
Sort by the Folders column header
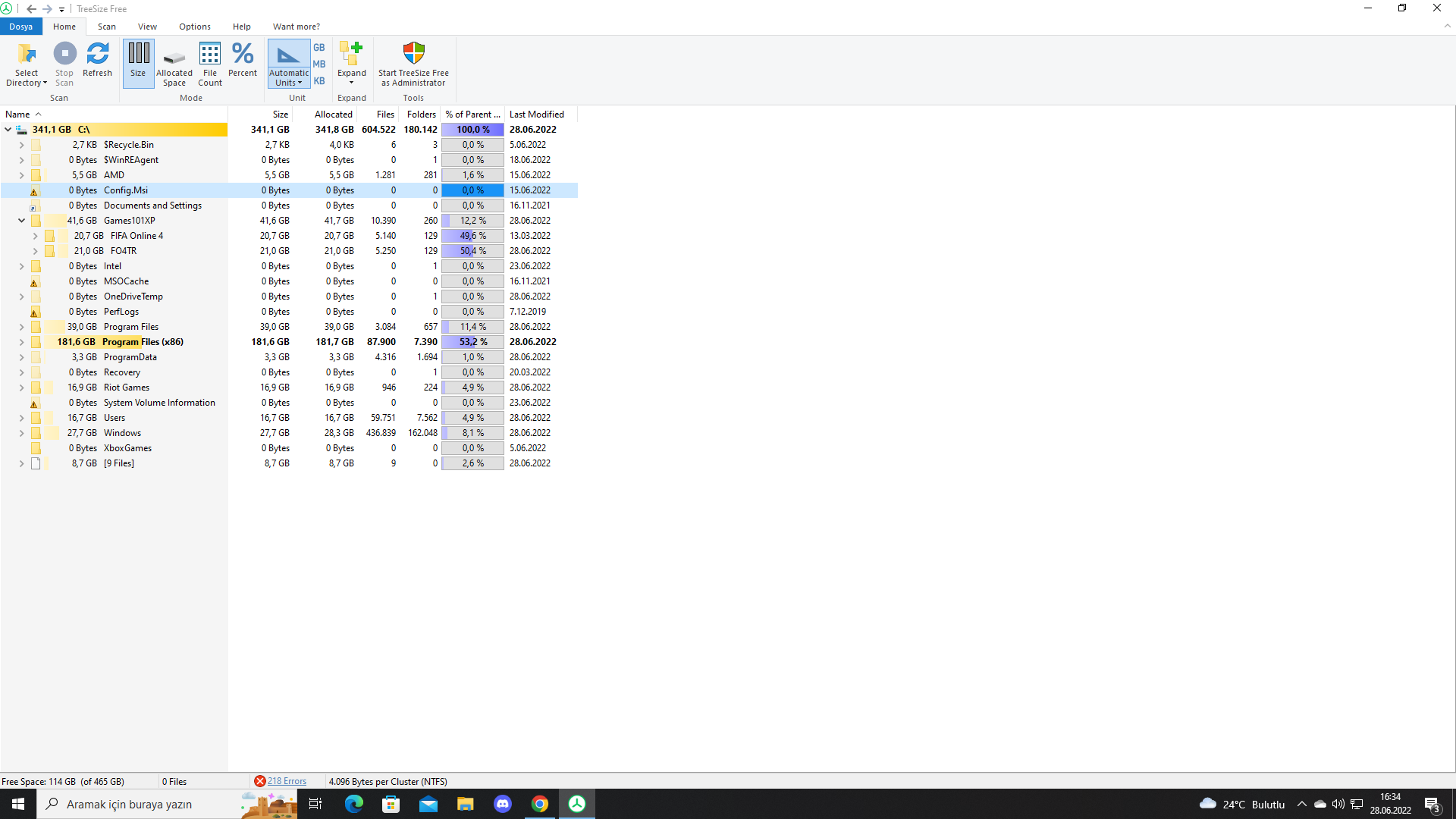point(421,115)
